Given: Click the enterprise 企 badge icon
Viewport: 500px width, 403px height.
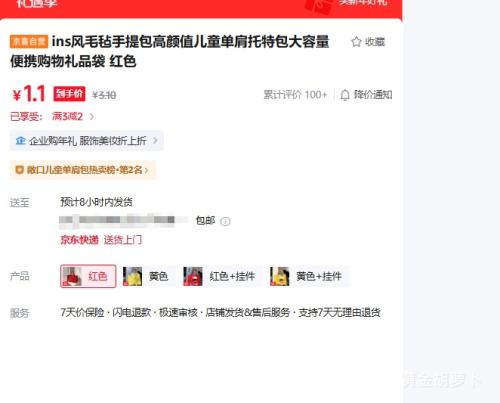Looking at the screenshot, I should point(21,141).
